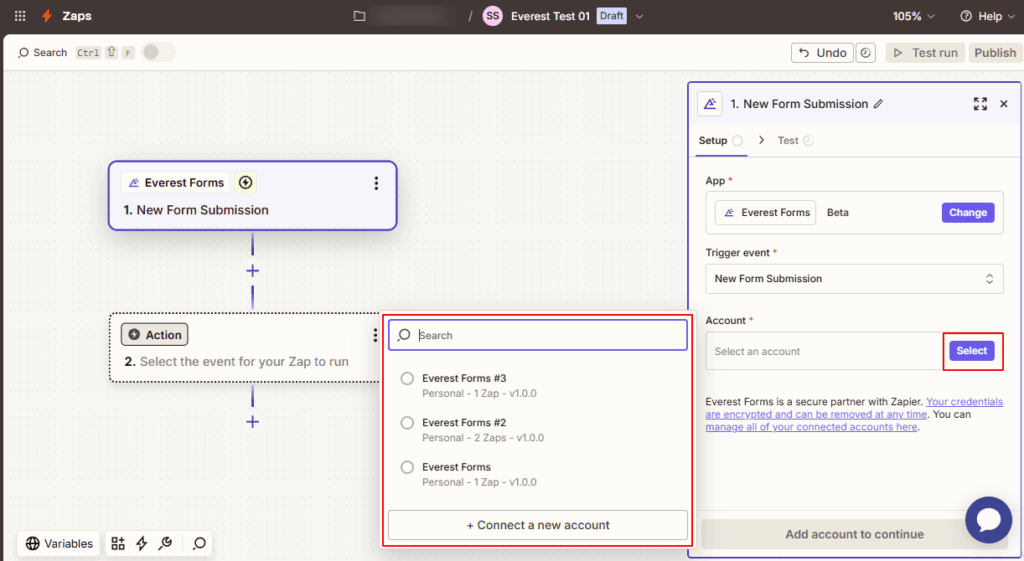Open the 105% zoom dropdown
Screen dimensions: 1024x561
click(914, 16)
